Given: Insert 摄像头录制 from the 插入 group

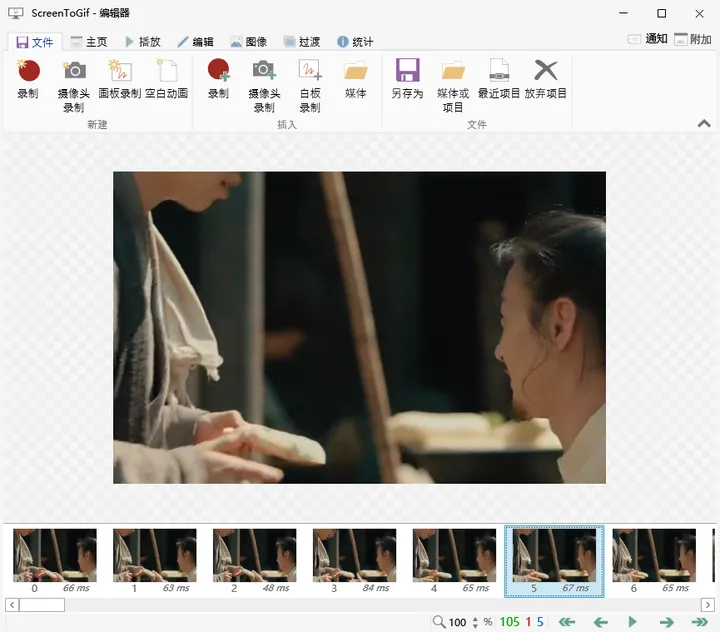Looking at the screenshot, I should tap(264, 86).
